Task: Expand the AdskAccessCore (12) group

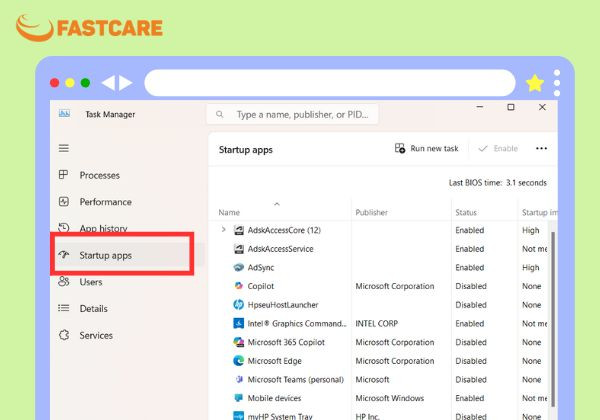Action: (223, 230)
